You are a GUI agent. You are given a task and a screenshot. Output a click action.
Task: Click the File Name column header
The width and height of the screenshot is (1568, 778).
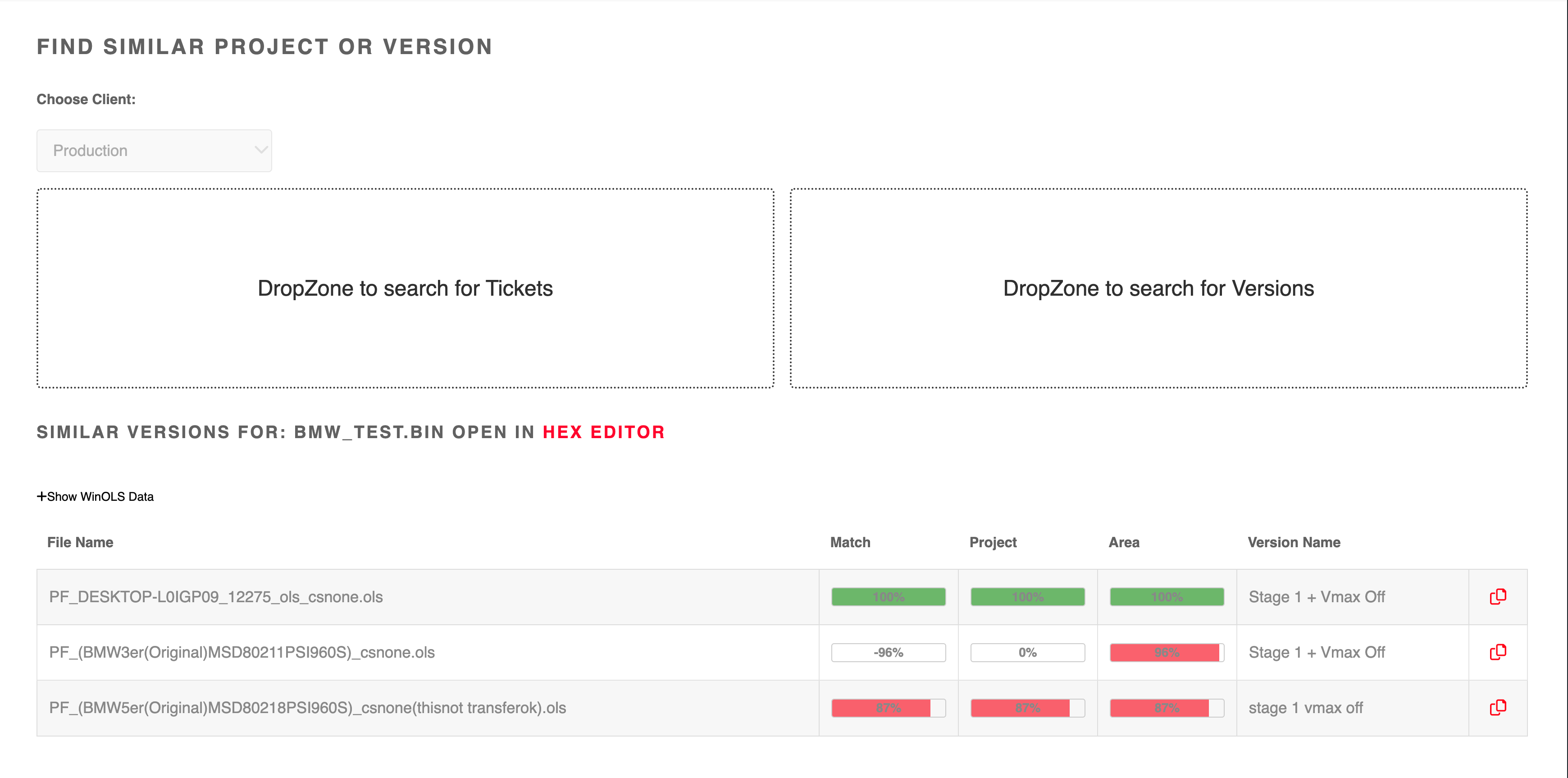point(80,542)
